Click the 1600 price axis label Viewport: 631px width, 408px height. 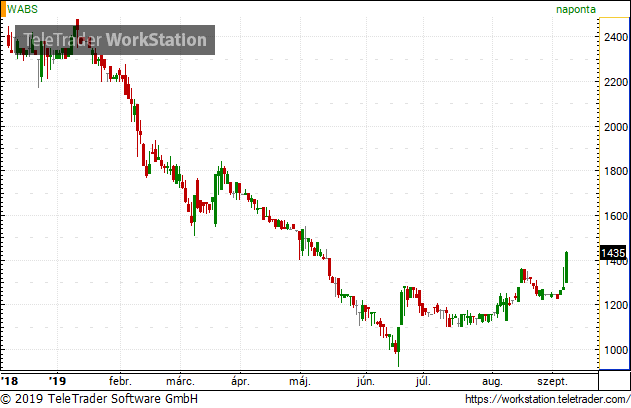coord(615,216)
